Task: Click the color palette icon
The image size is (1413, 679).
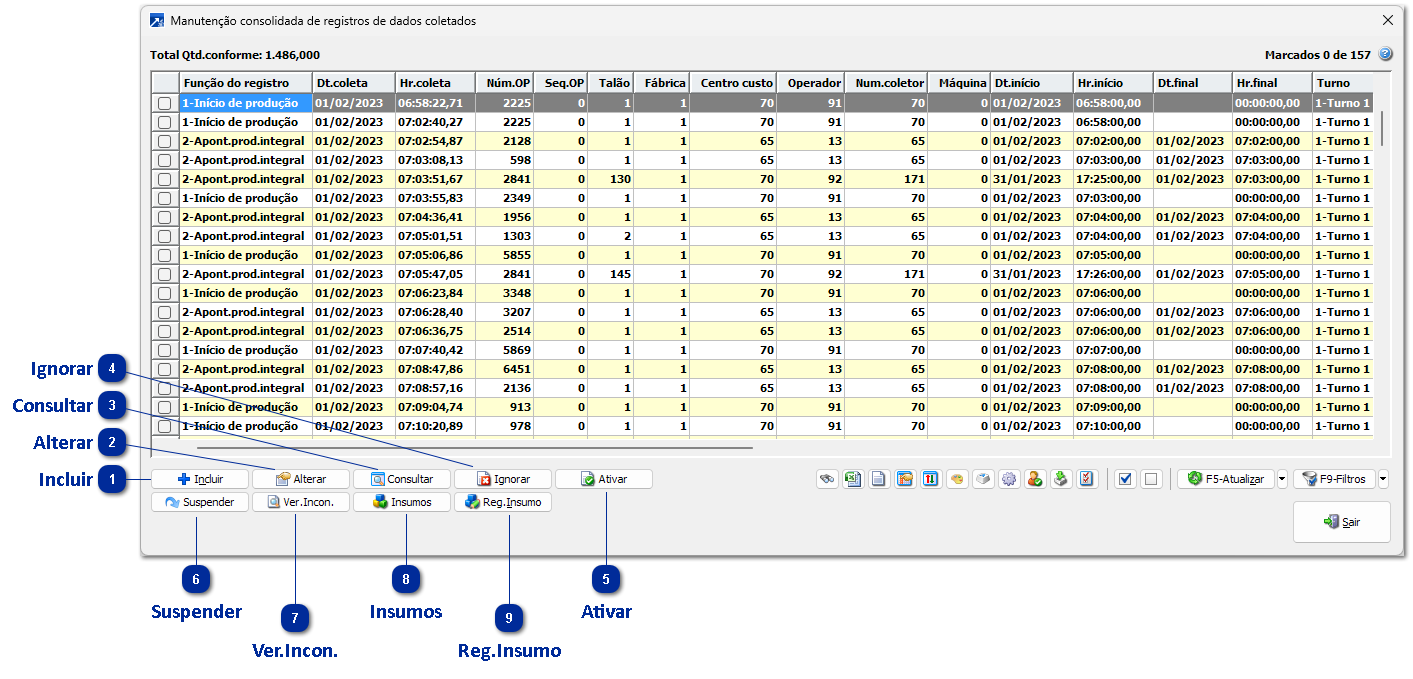Action: [957, 479]
